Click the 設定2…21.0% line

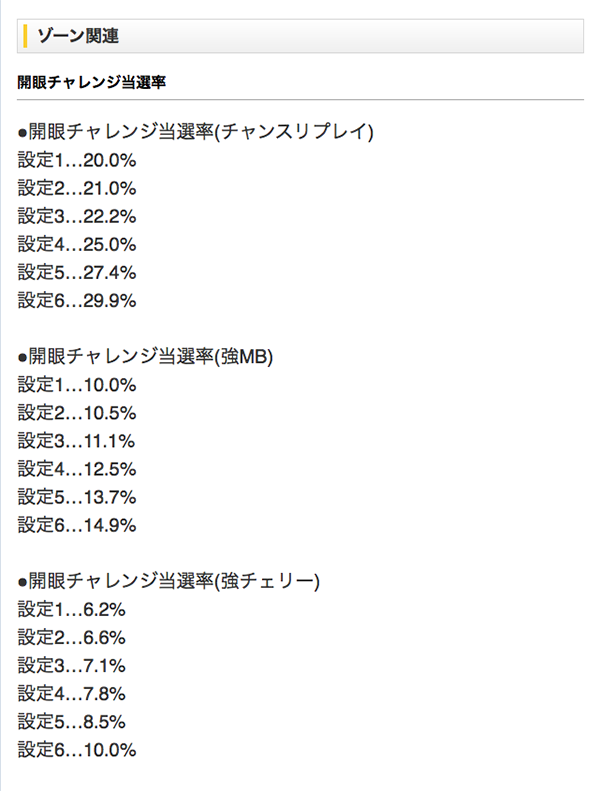pos(77,188)
